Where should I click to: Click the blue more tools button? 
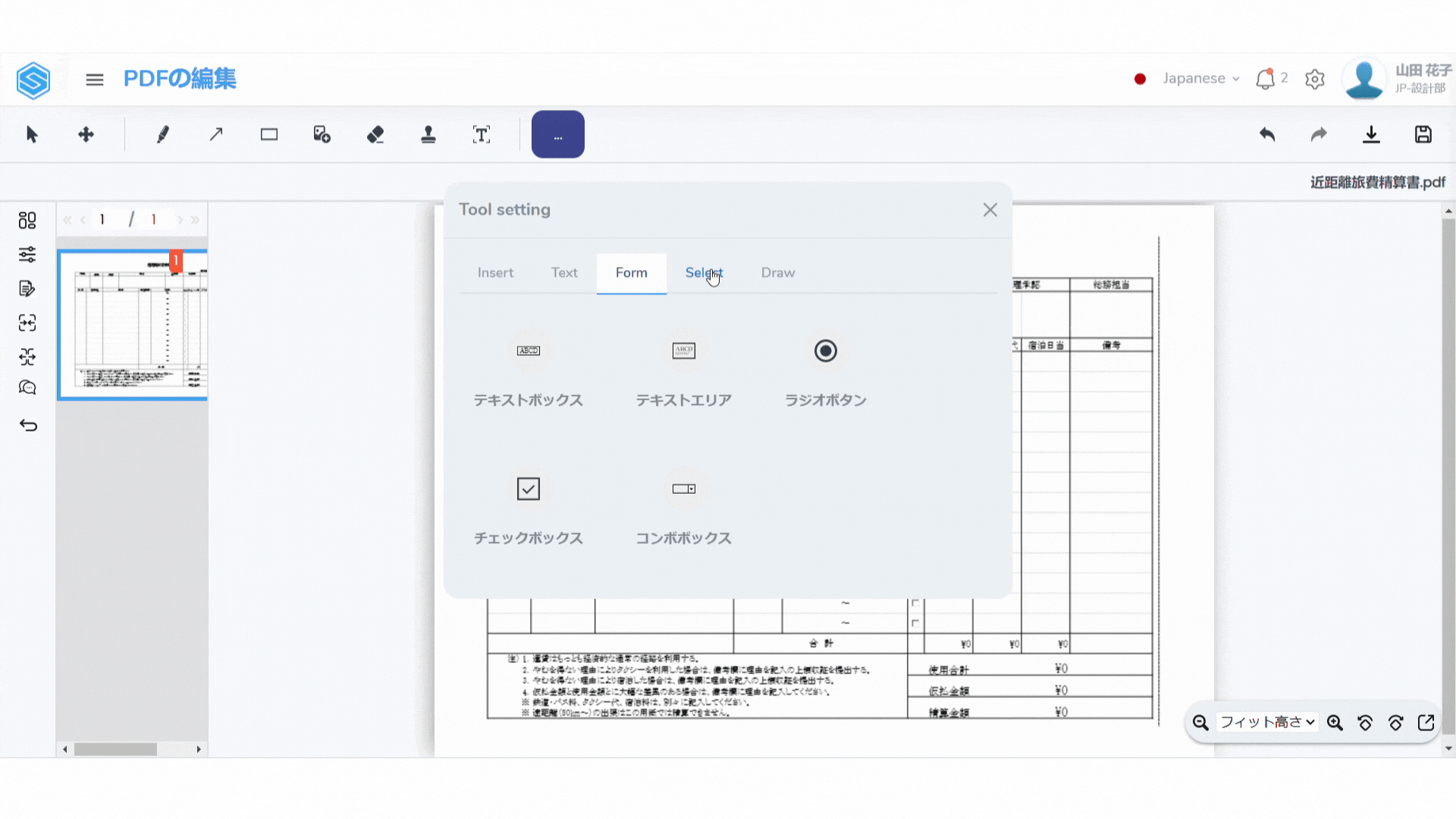pos(557,135)
